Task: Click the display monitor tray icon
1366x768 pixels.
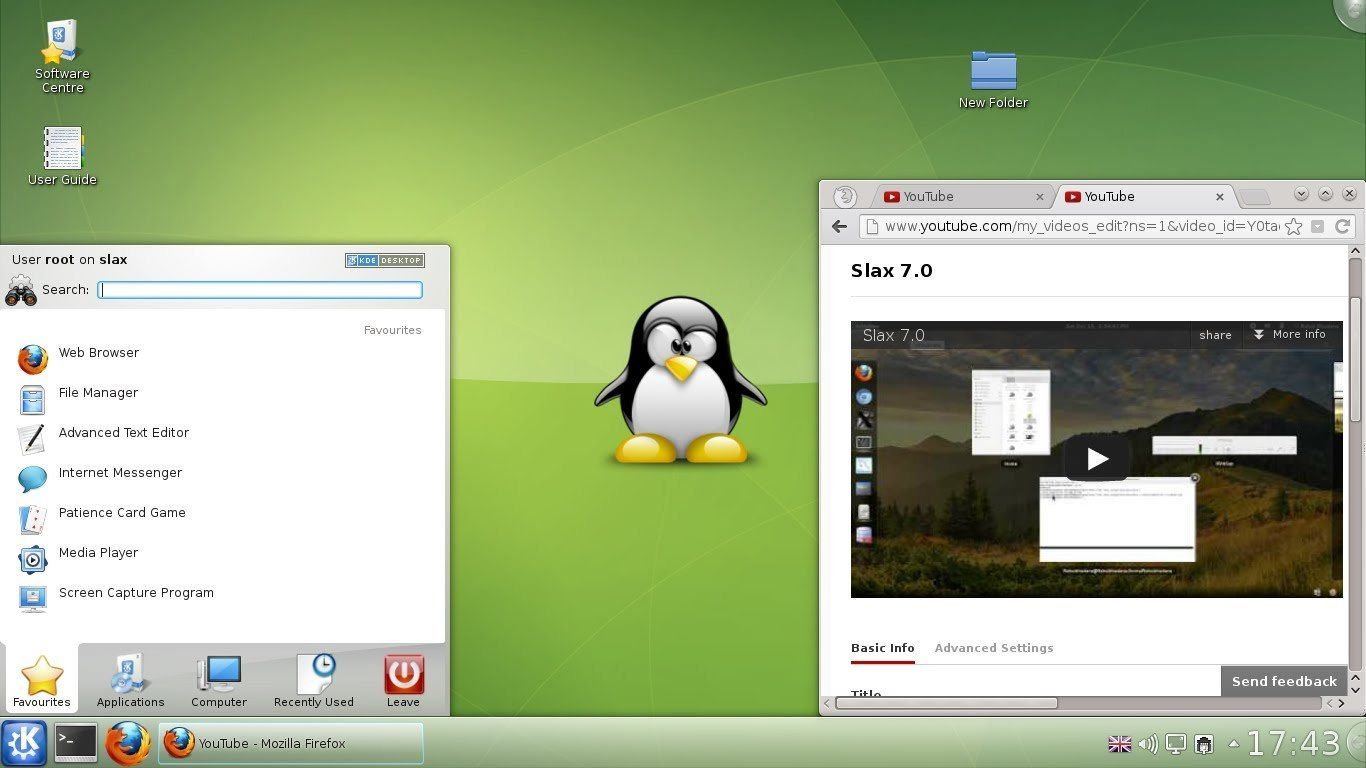Action: 1176,744
